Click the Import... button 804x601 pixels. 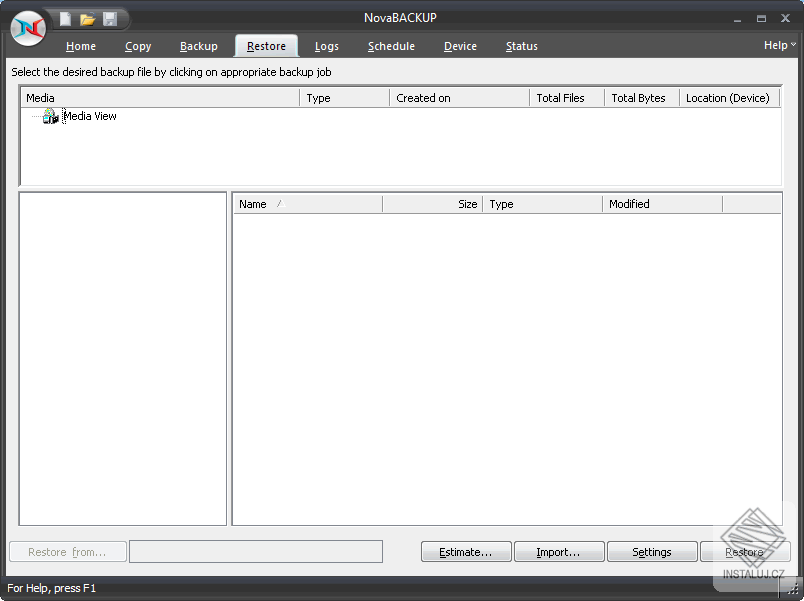(x=558, y=552)
